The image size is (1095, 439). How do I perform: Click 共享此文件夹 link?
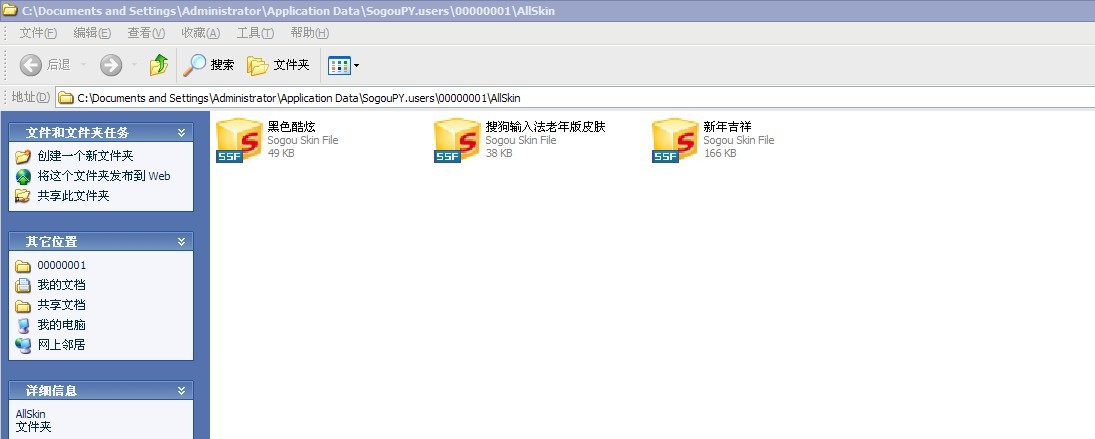pos(73,196)
